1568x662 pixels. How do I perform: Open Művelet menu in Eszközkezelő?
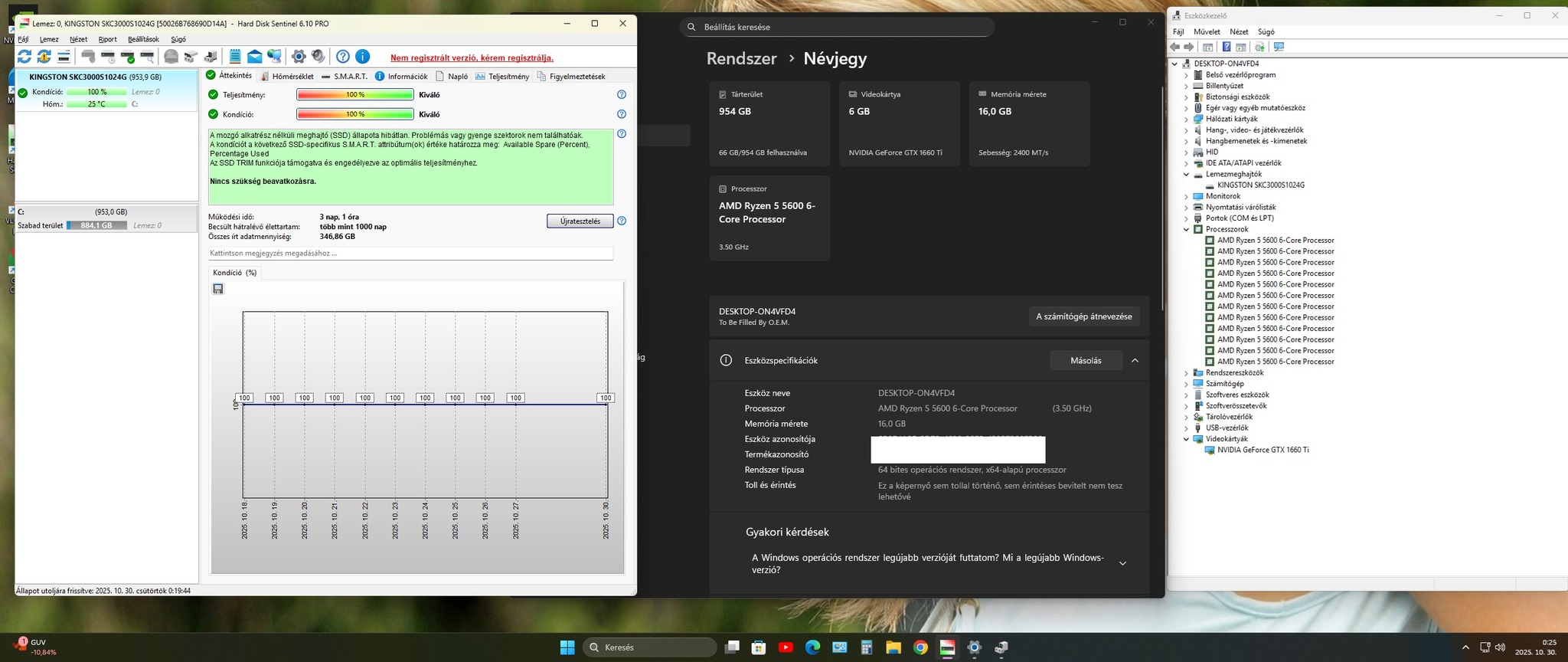[x=1207, y=31]
